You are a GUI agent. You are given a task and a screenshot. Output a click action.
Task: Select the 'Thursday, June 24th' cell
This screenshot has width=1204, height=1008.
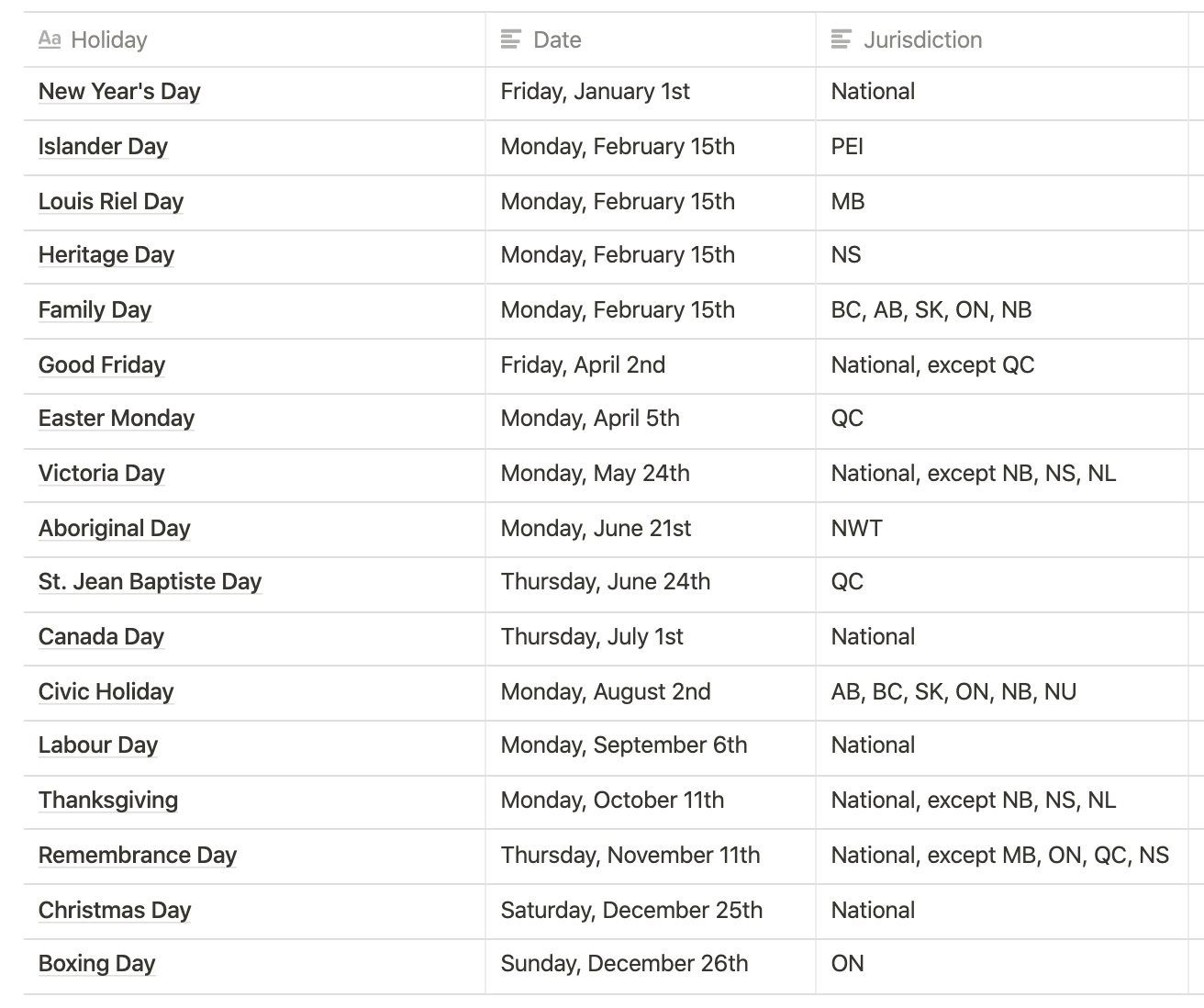651,584
